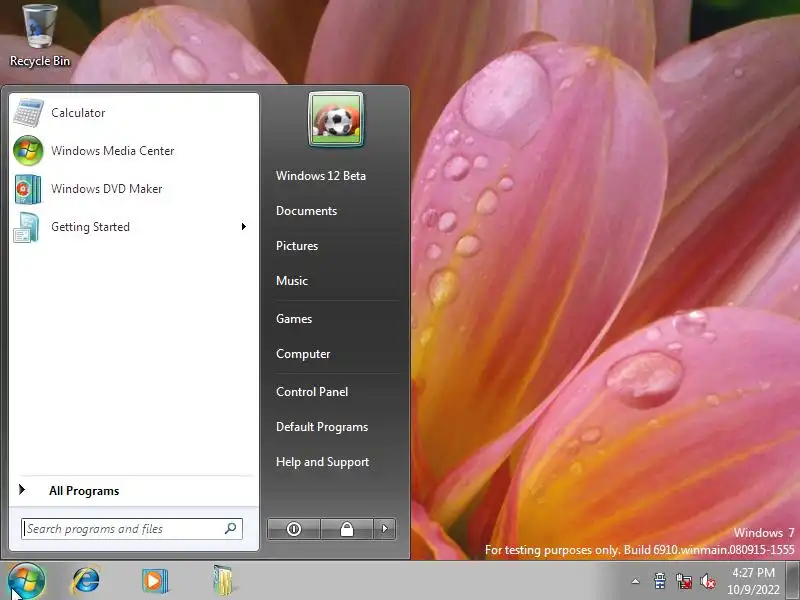Click the search magnifier icon
This screenshot has width=800, height=600.
tap(231, 529)
